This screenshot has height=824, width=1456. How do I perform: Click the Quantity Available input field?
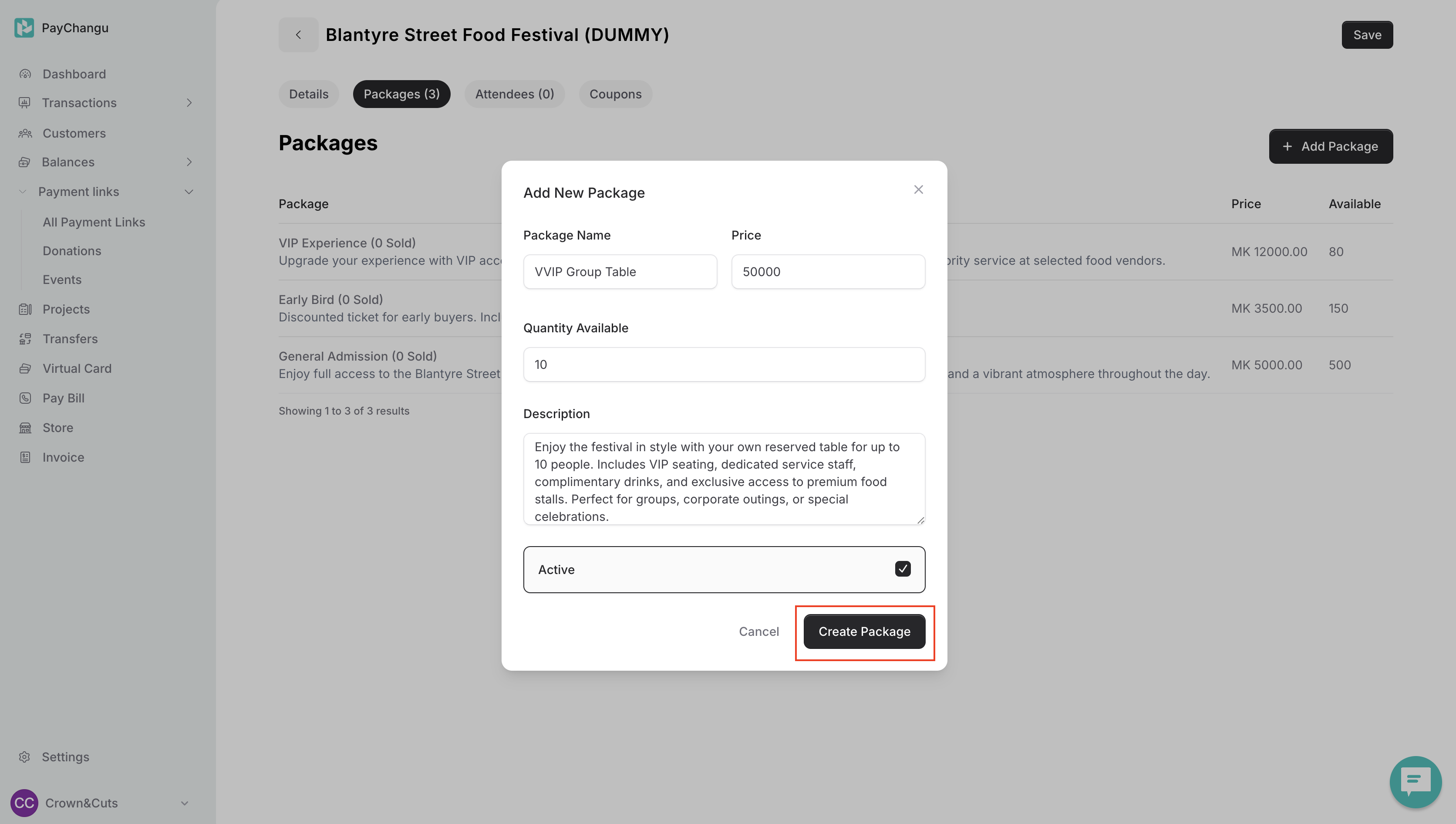coord(724,365)
